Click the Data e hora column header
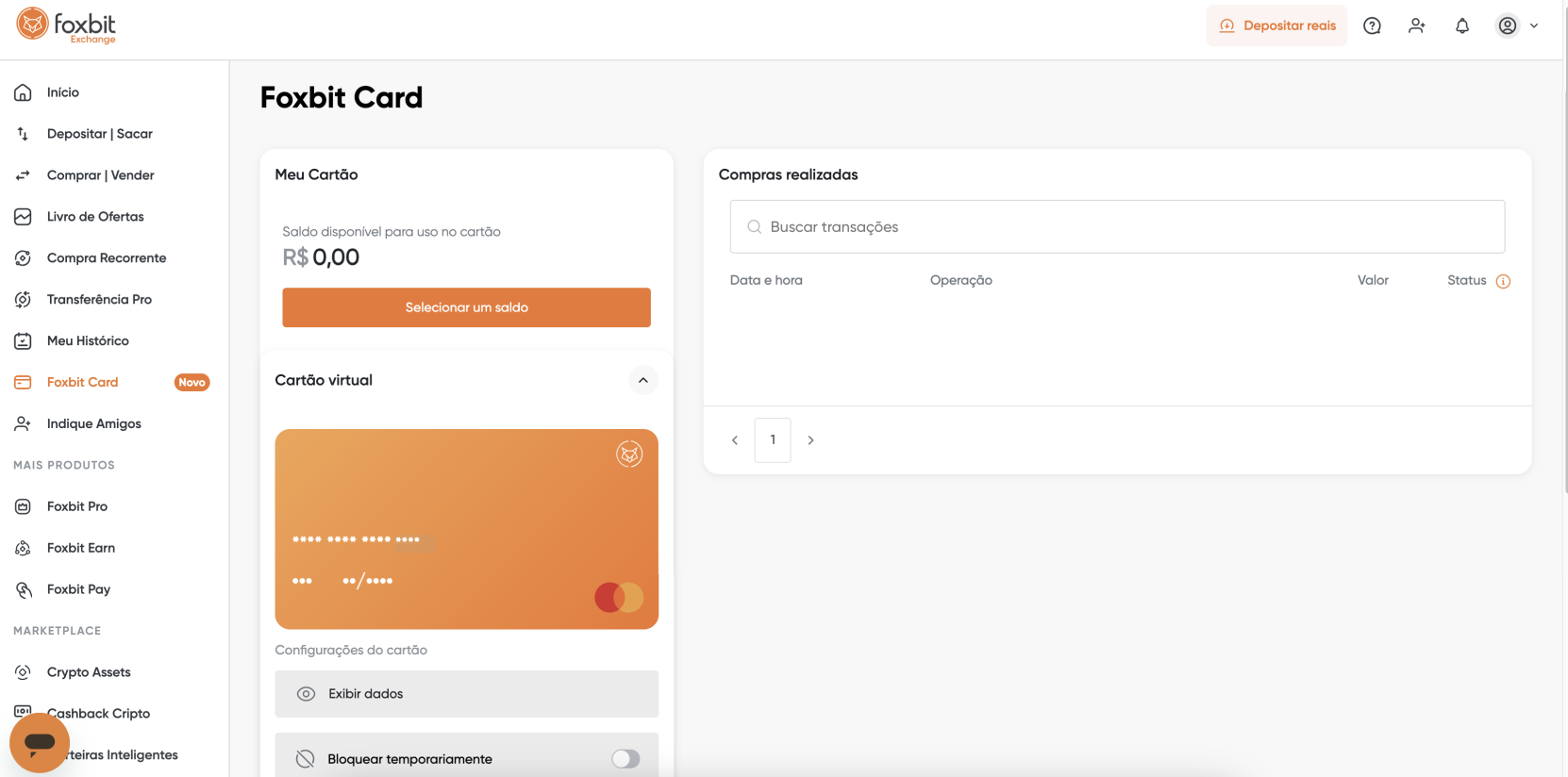 (766, 280)
